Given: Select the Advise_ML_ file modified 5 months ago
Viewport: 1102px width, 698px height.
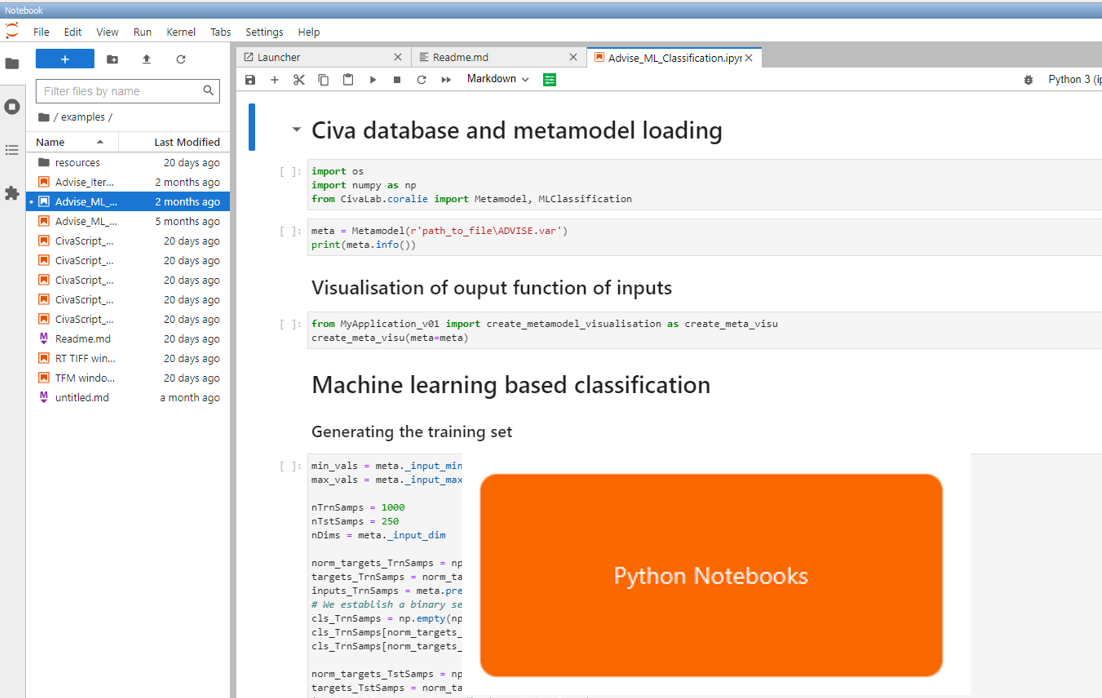Looking at the screenshot, I should click(x=128, y=221).
